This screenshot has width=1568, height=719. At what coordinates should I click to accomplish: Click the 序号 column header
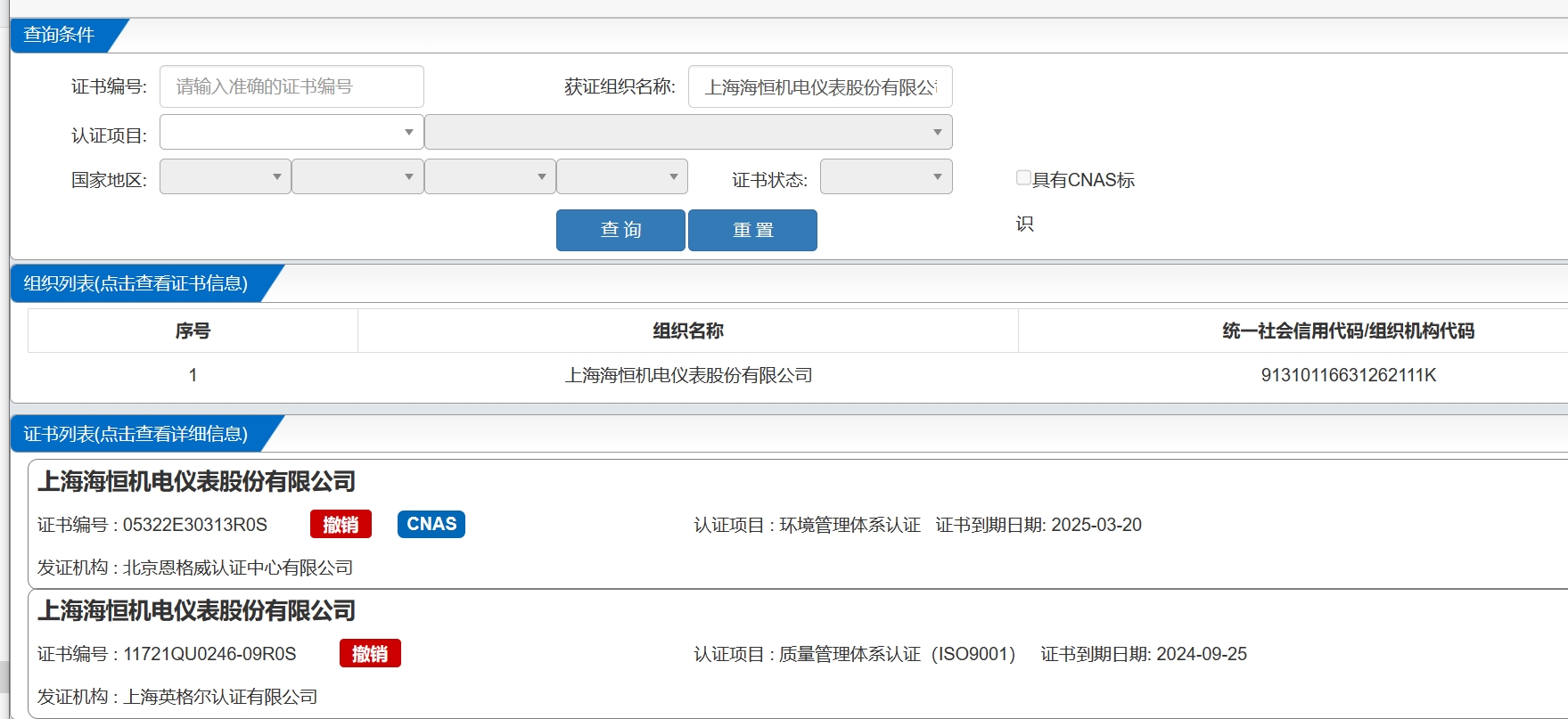(x=193, y=331)
